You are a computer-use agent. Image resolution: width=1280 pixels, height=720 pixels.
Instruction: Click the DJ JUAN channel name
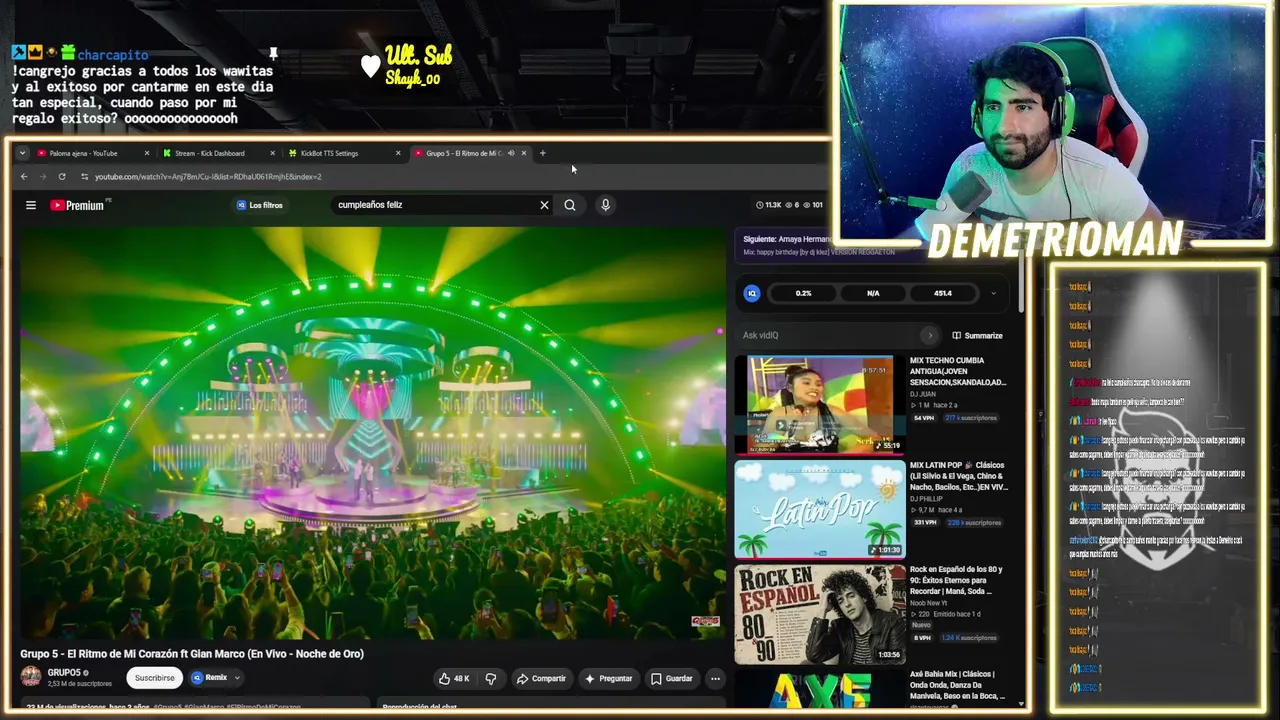click(923, 394)
